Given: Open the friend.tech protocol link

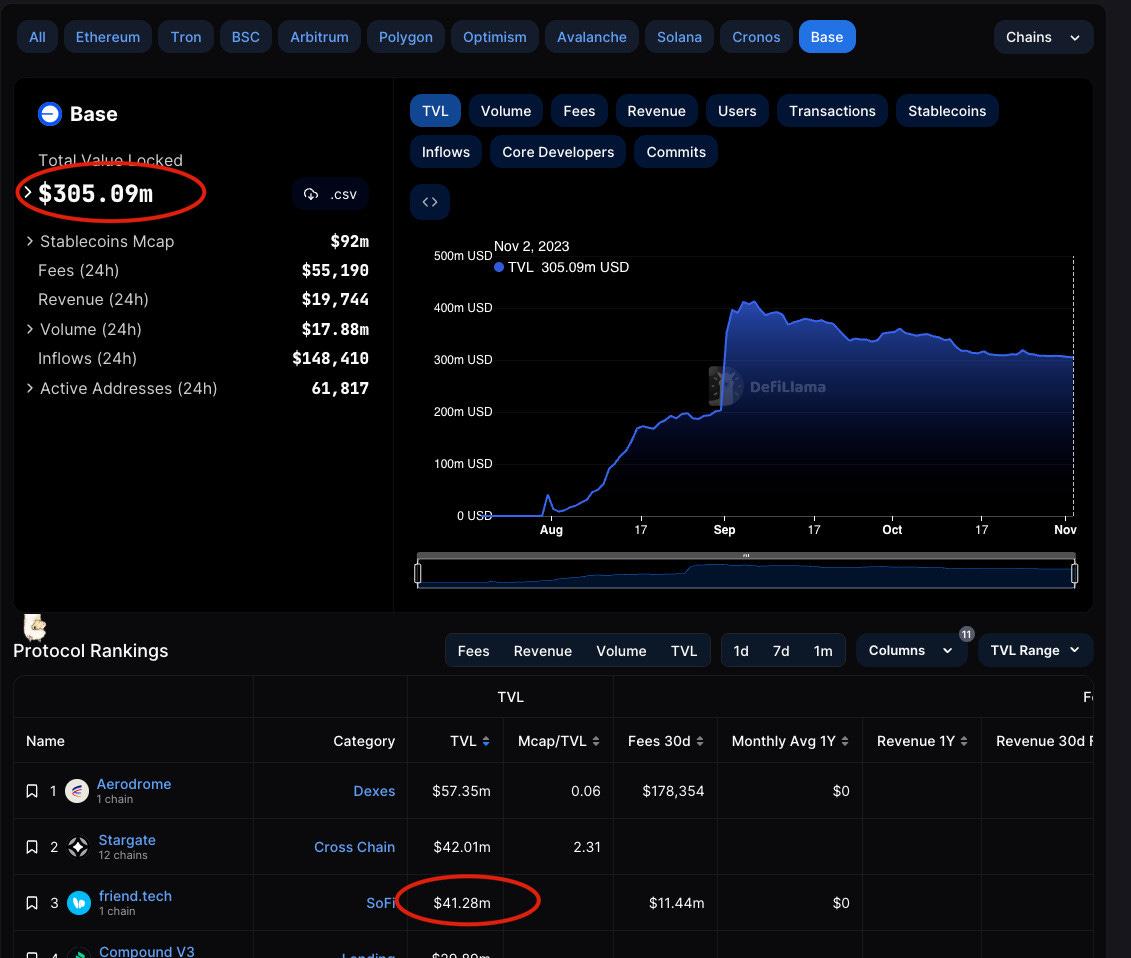Looking at the screenshot, I should [136, 896].
